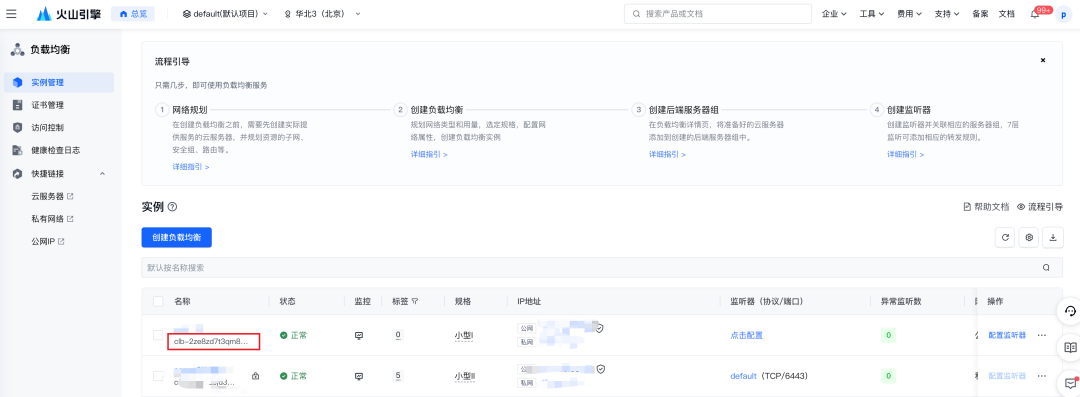Open the 华北3（北京）region dropdown
This screenshot has height=397, width=1080.
tap(322, 14)
